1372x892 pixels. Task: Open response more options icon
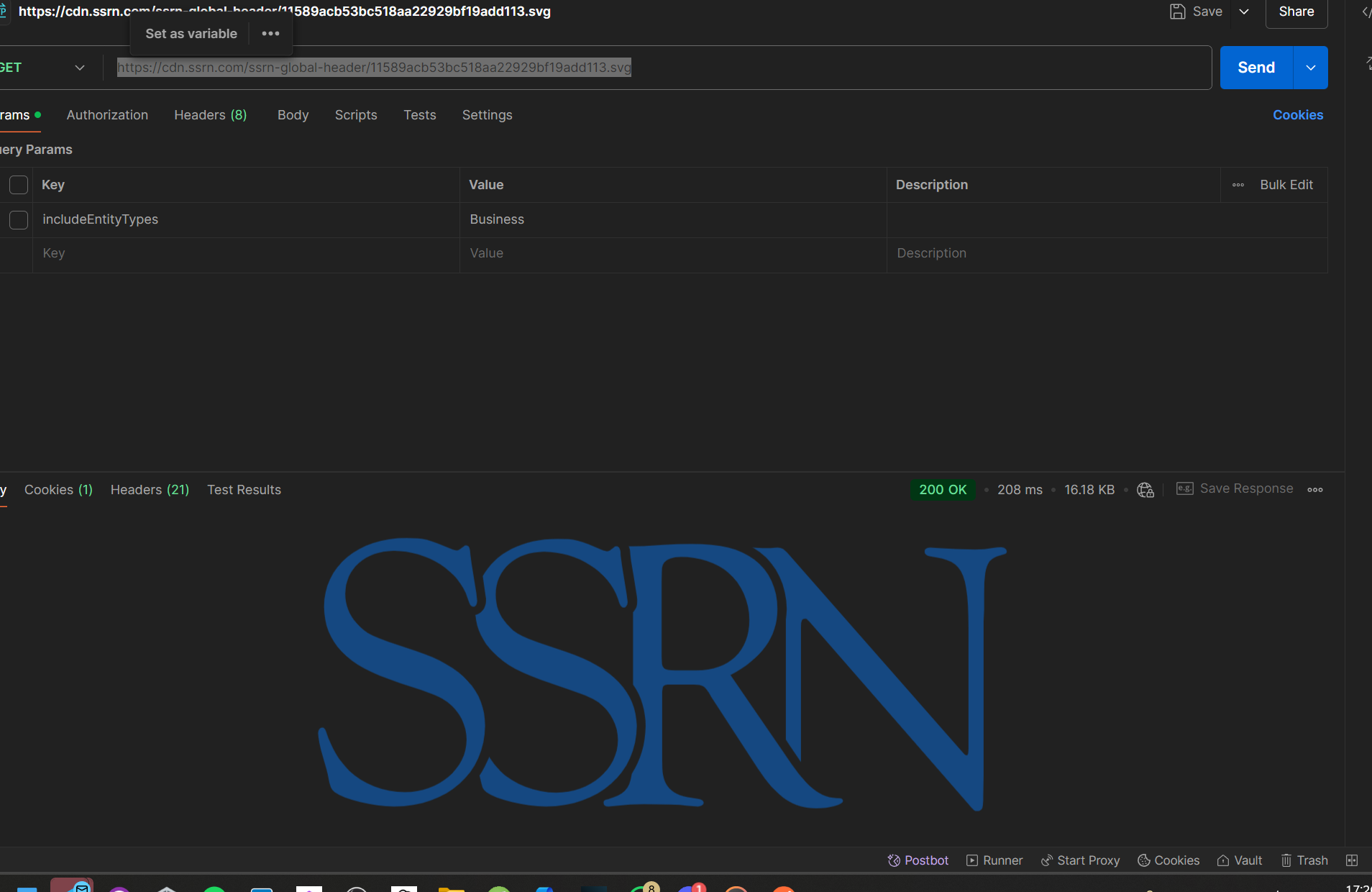tap(1314, 490)
